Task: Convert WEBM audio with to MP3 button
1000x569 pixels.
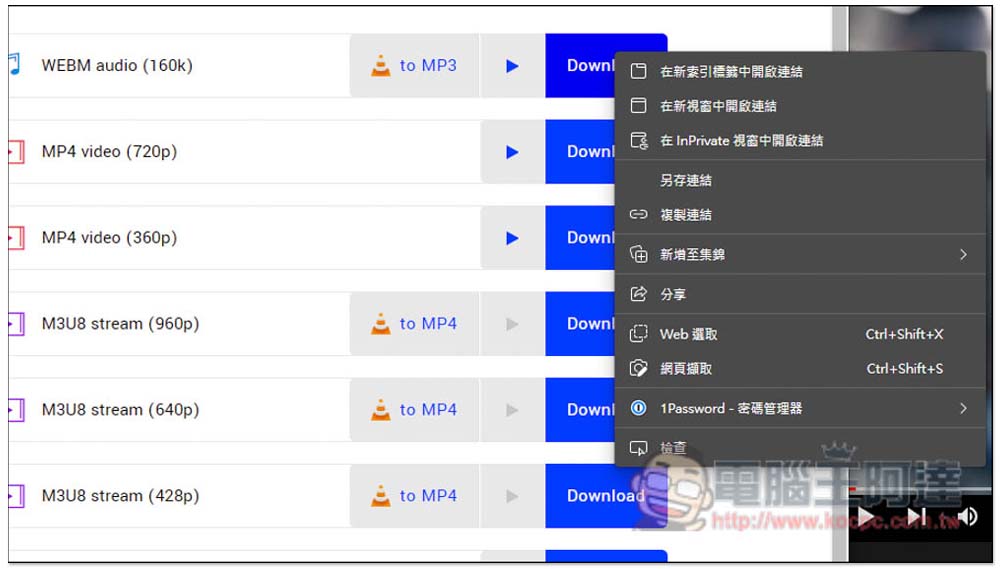Action: [x=415, y=66]
